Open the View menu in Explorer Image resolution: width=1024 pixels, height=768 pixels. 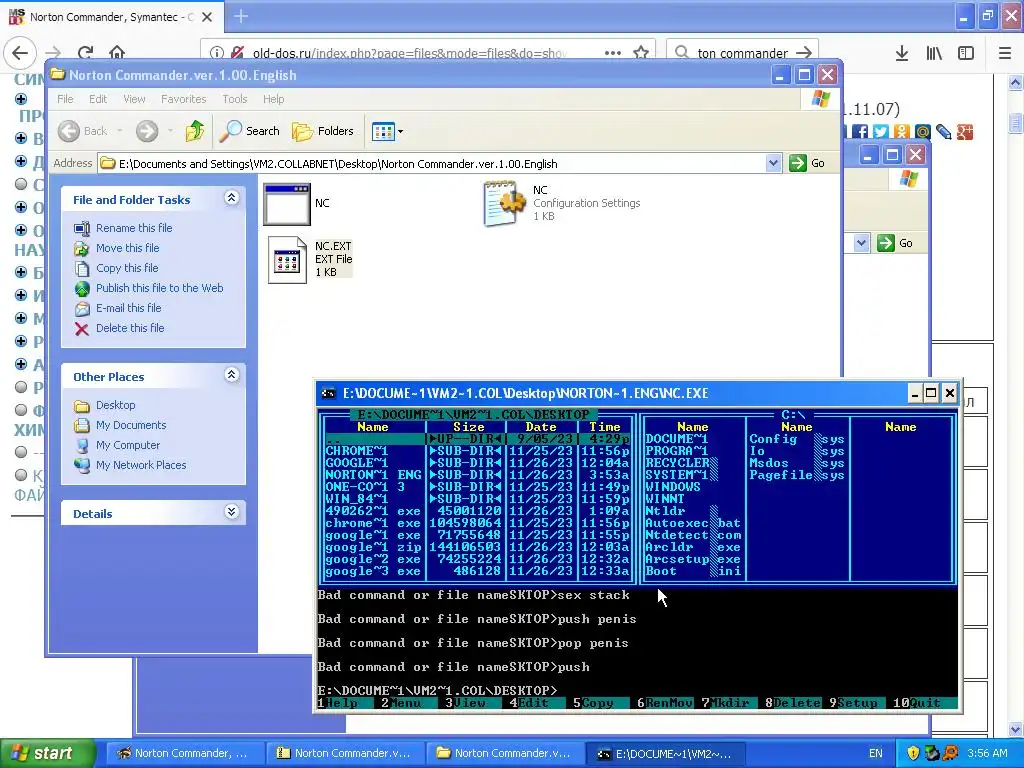tap(134, 99)
